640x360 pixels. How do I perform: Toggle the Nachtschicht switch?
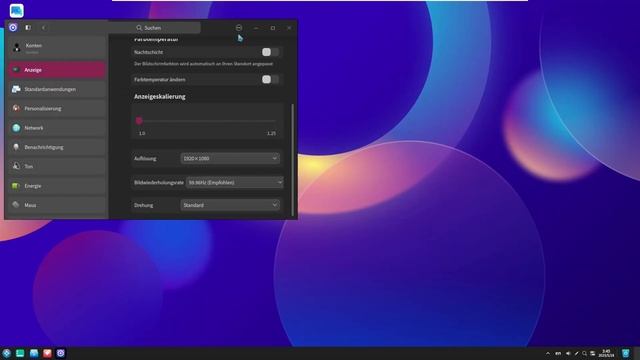(x=271, y=52)
